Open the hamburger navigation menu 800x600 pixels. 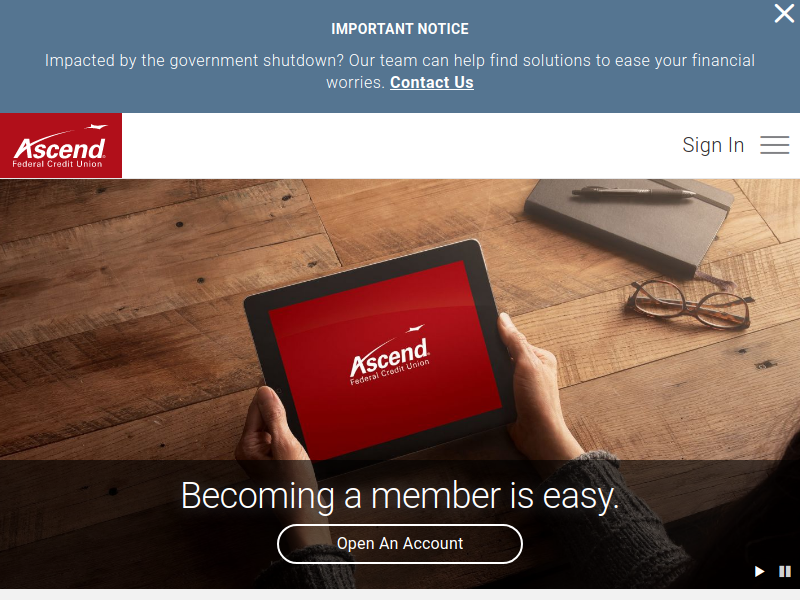tap(774, 145)
